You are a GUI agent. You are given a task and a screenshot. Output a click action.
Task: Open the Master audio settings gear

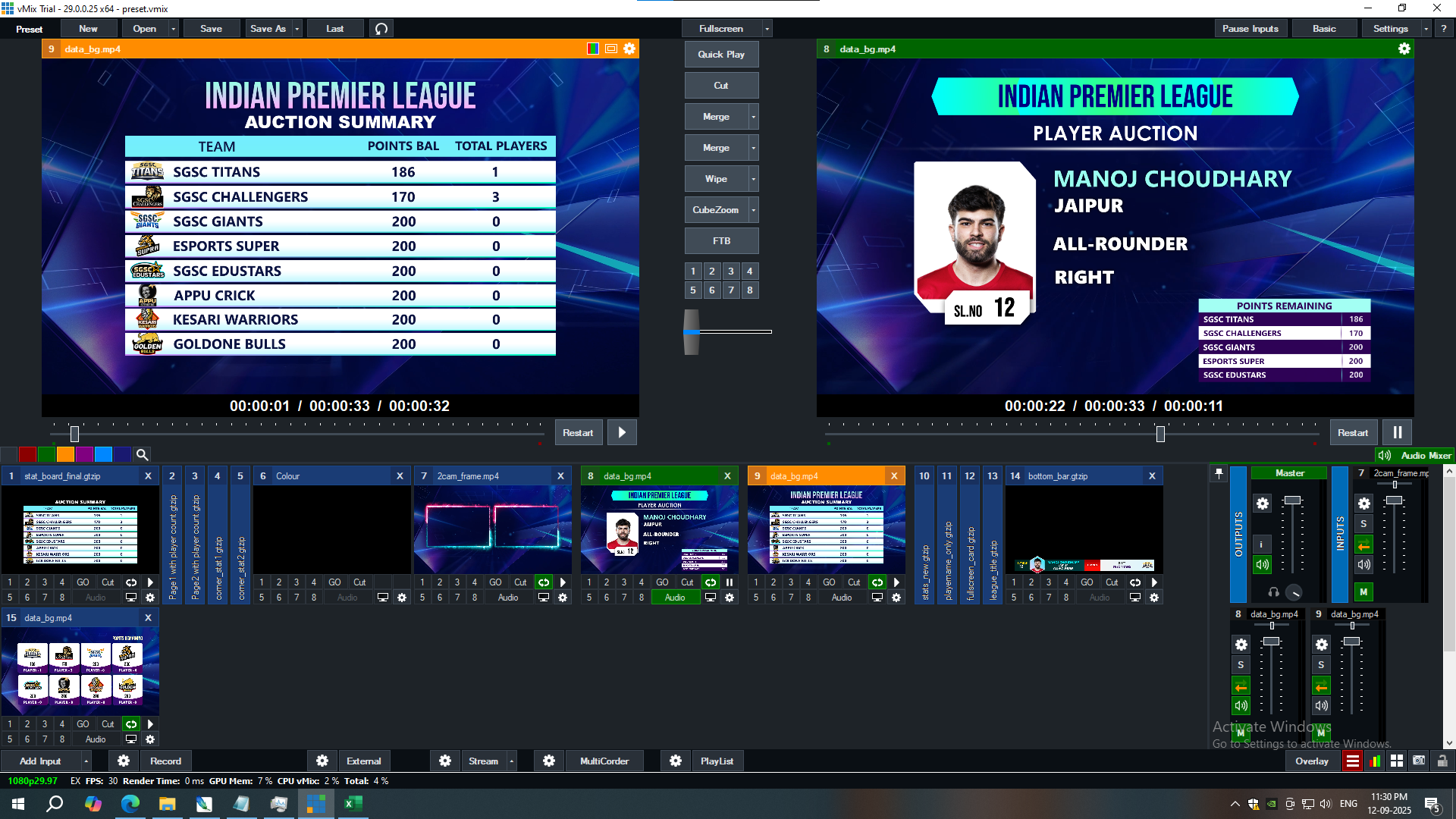click(1262, 504)
